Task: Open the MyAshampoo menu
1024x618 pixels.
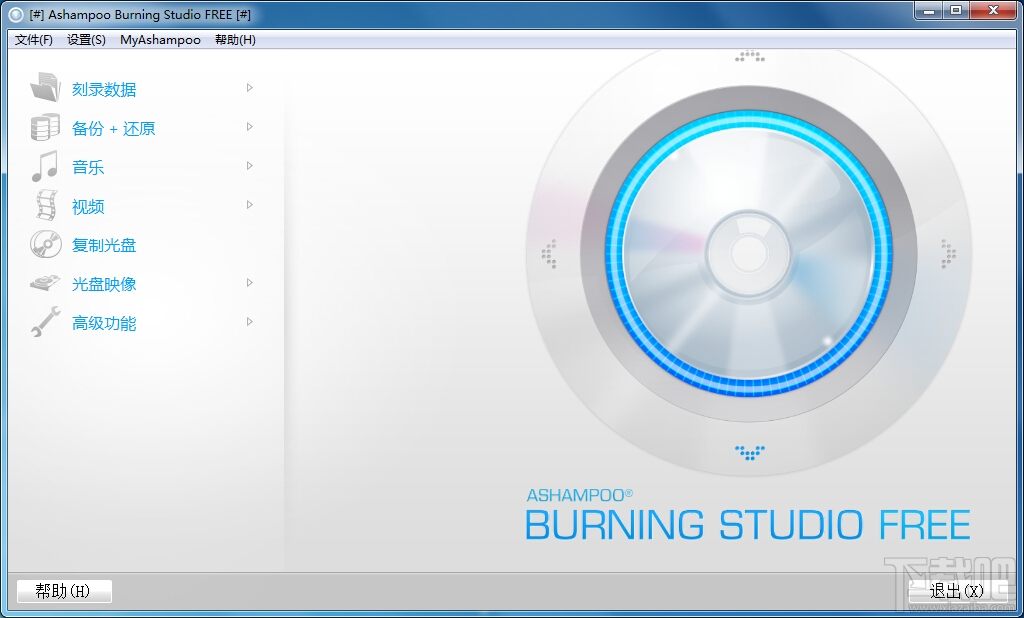Action: [160, 40]
